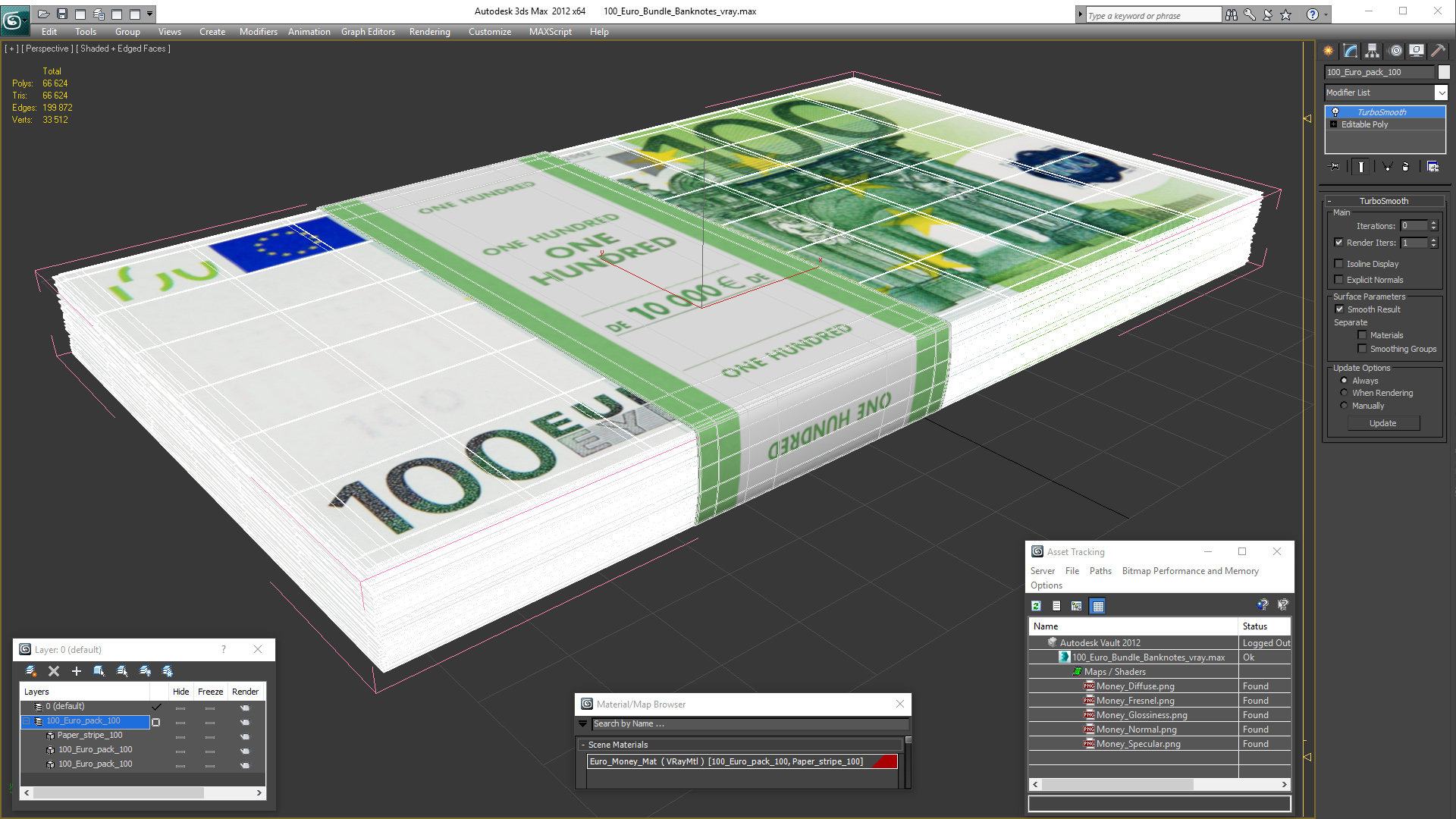Image resolution: width=1456 pixels, height=819 pixels.
Task: Click the Save File floppy disk icon
Action: coord(62,14)
